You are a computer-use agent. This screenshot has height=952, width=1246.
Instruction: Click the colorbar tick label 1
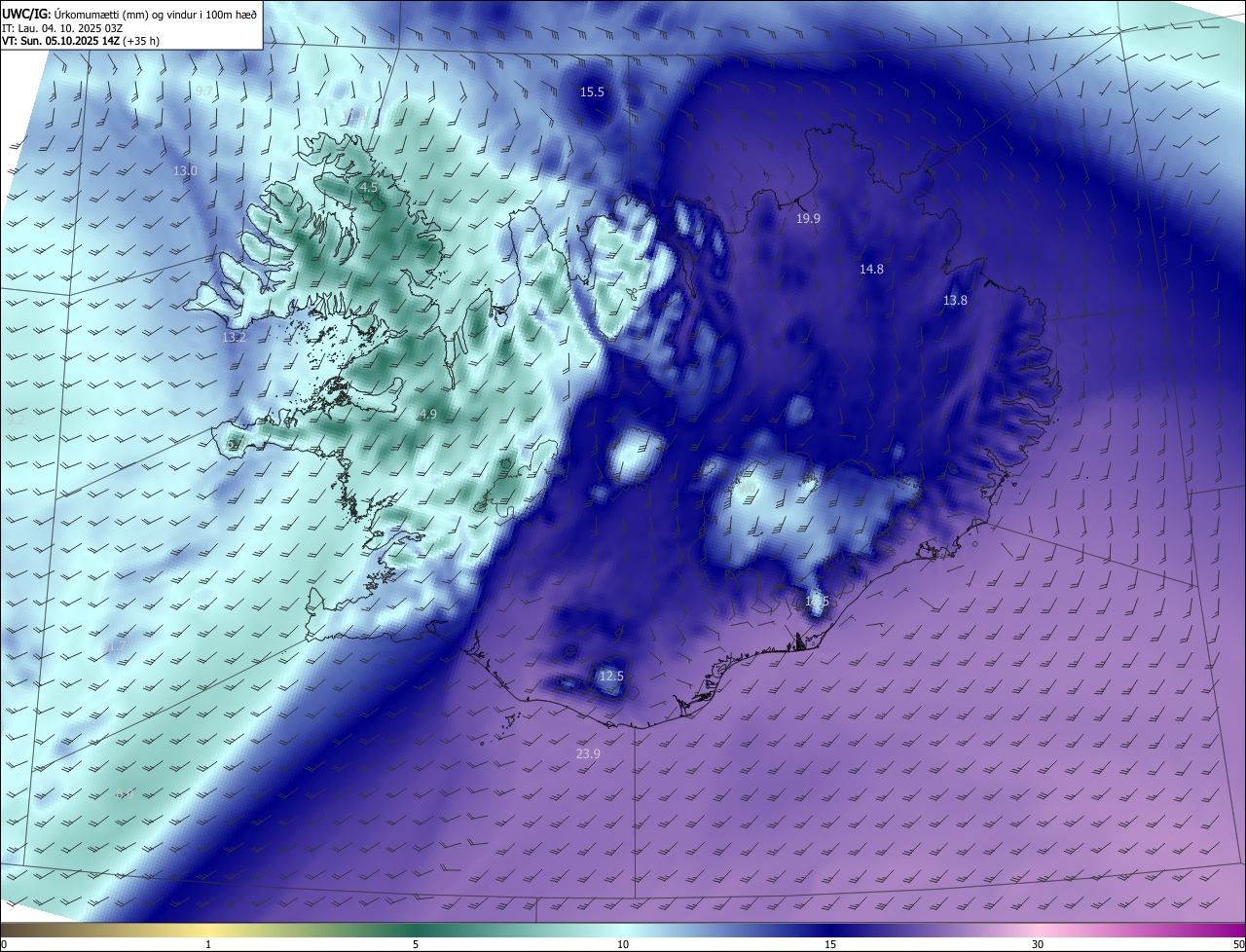208,944
